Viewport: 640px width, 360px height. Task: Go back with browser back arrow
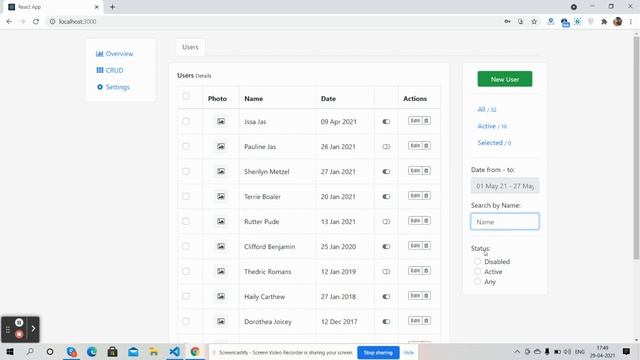tap(9, 22)
